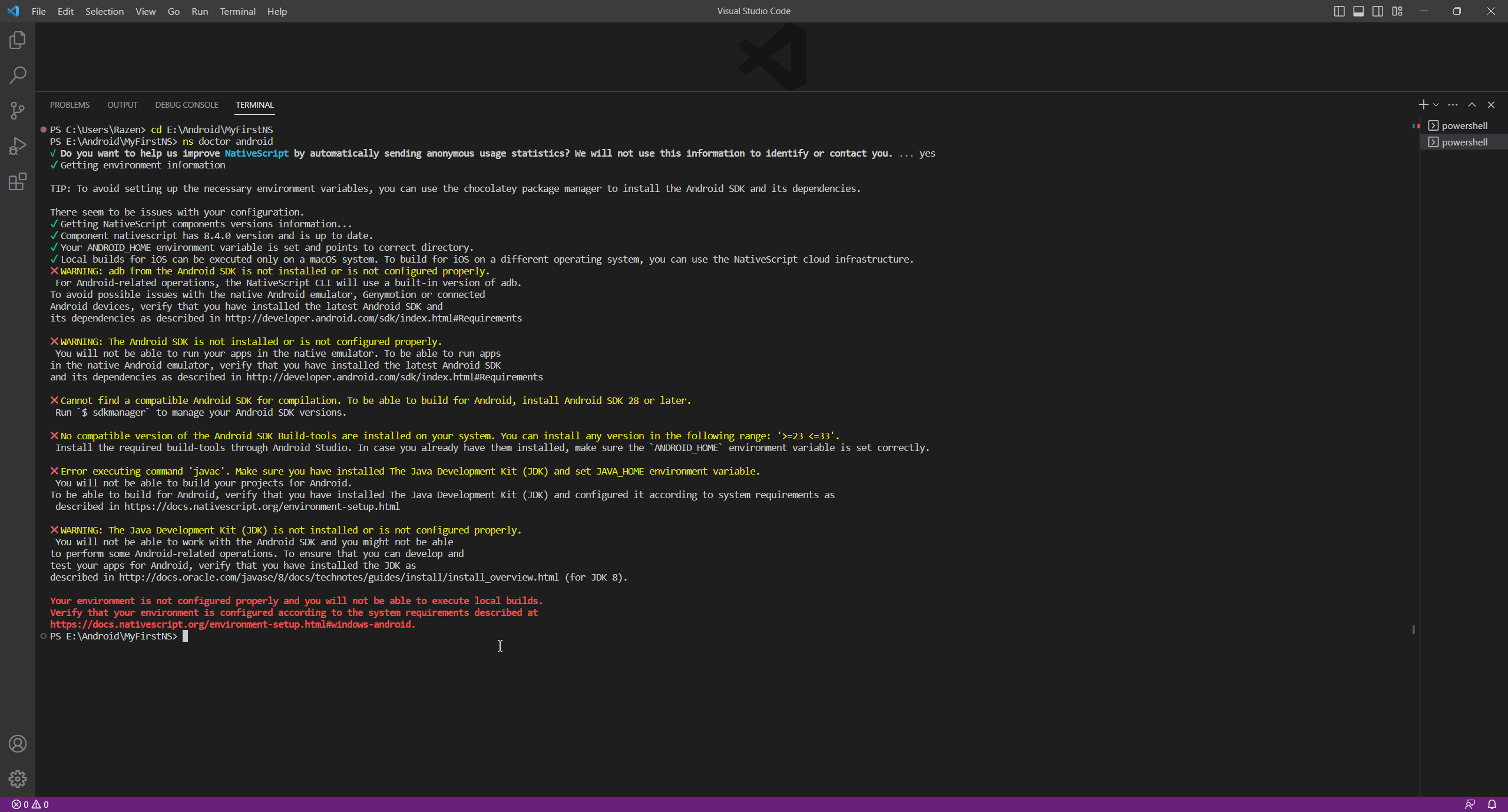
Task: Open the Search view icon
Action: [x=18, y=75]
